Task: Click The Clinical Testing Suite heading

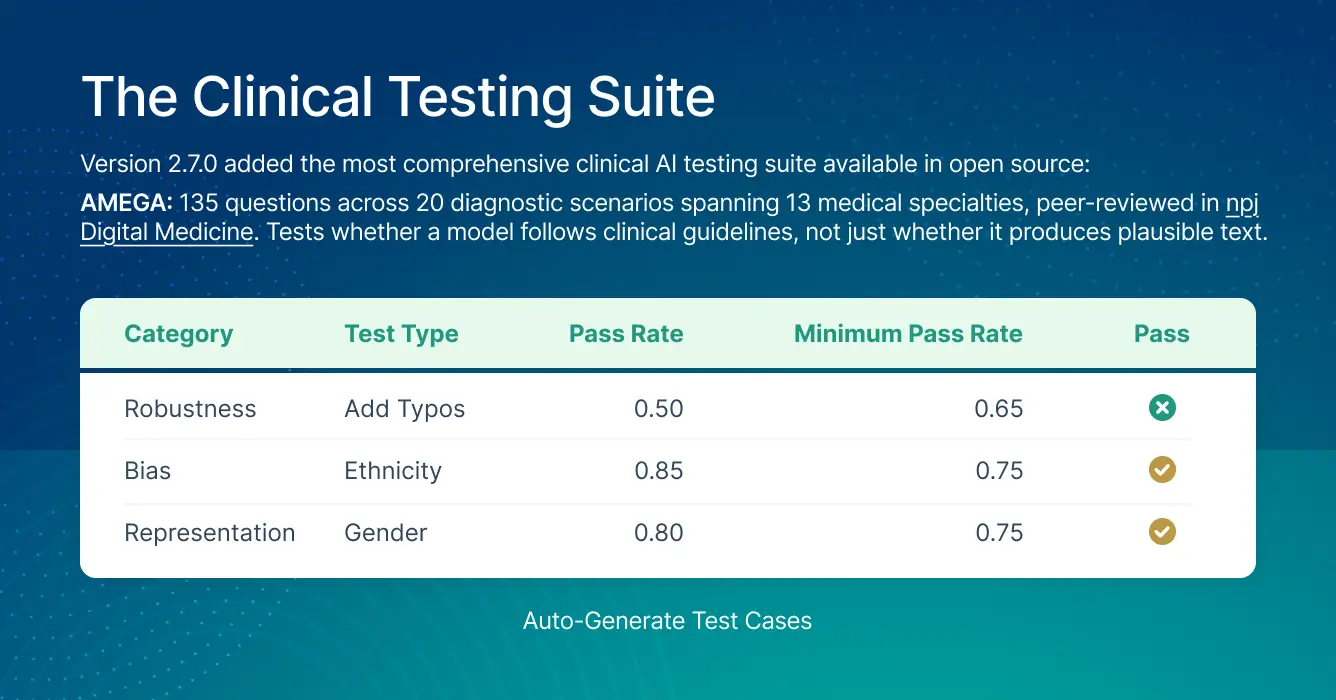Action: click(x=398, y=97)
